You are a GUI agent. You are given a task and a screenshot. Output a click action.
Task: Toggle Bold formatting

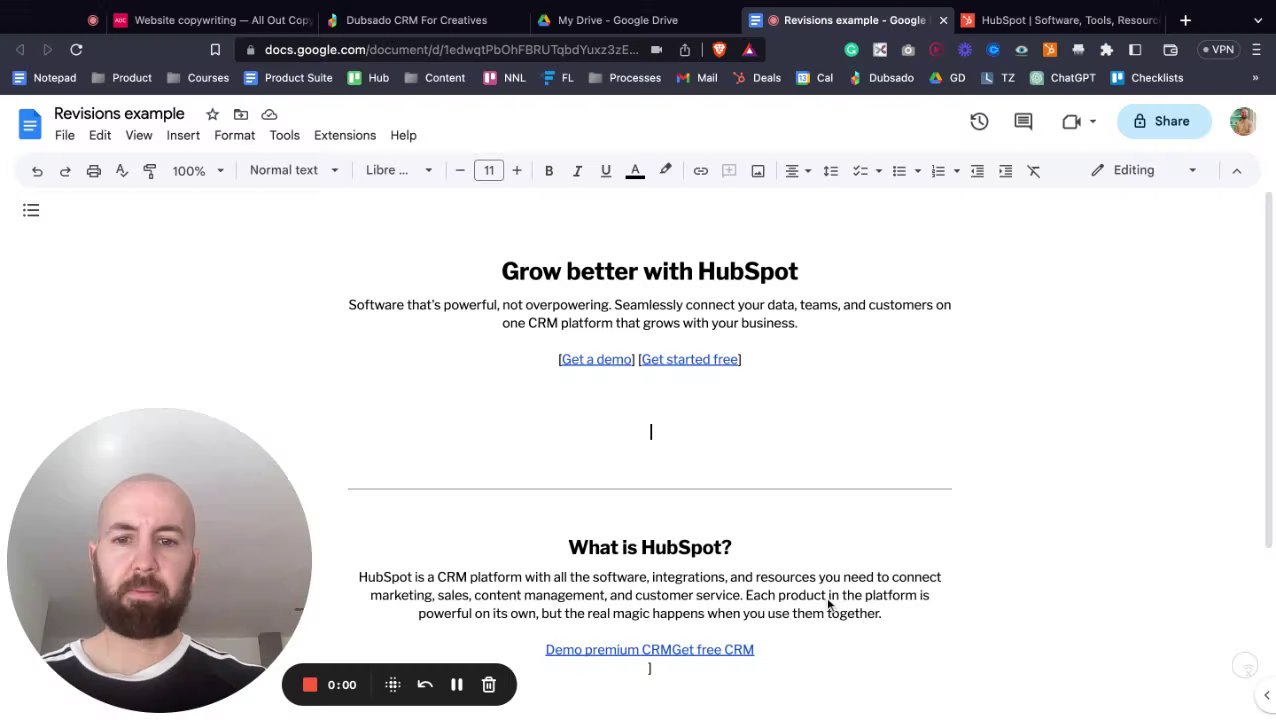coord(549,171)
